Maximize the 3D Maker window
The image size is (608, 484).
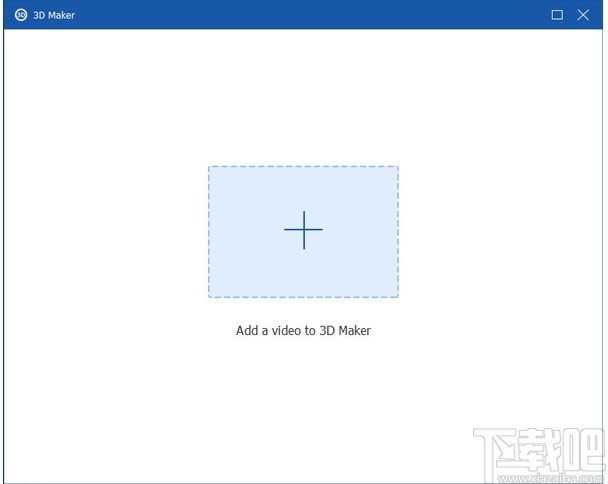pos(557,15)
